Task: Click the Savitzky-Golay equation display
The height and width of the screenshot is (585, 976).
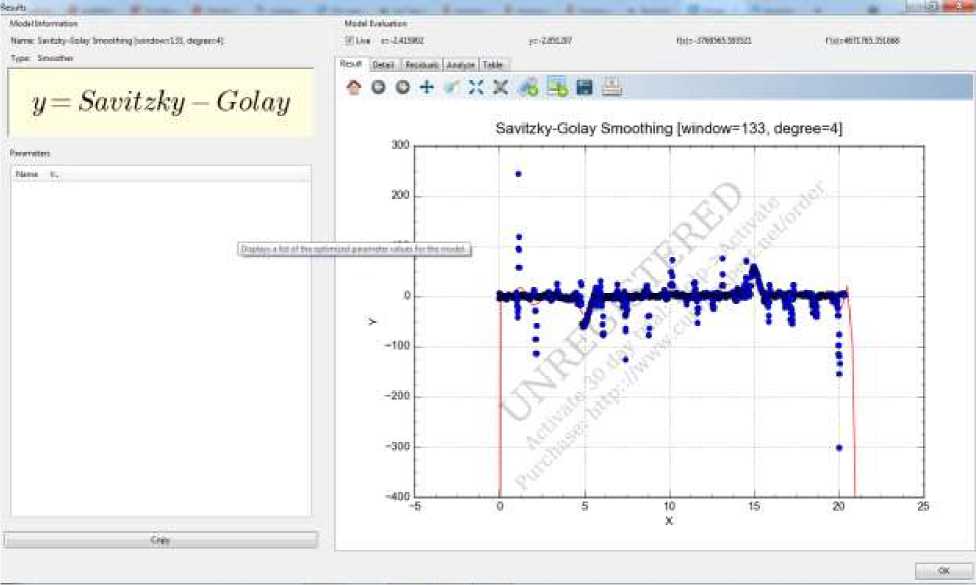Action: pyautogui.click(x=160, y=102)
